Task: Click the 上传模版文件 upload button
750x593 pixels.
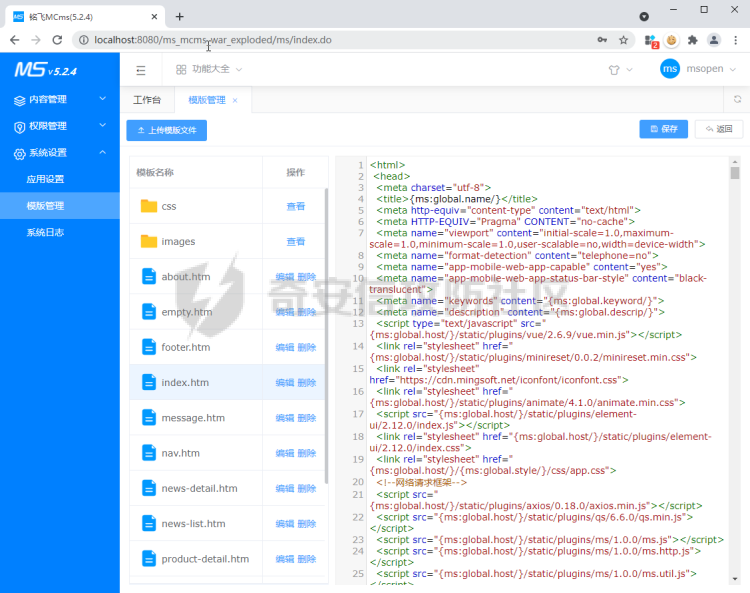Action: (x=166, y=130)
